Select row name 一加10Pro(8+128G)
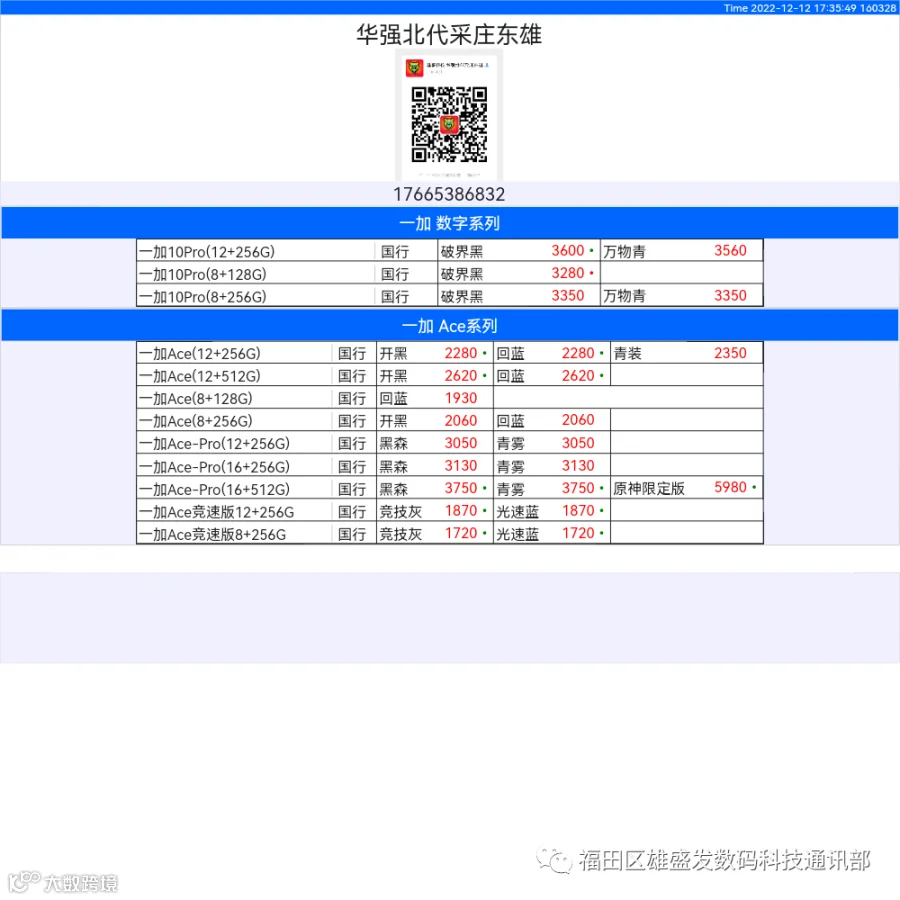The height and width of the screenshot is (900, 900). click(203, 274)
